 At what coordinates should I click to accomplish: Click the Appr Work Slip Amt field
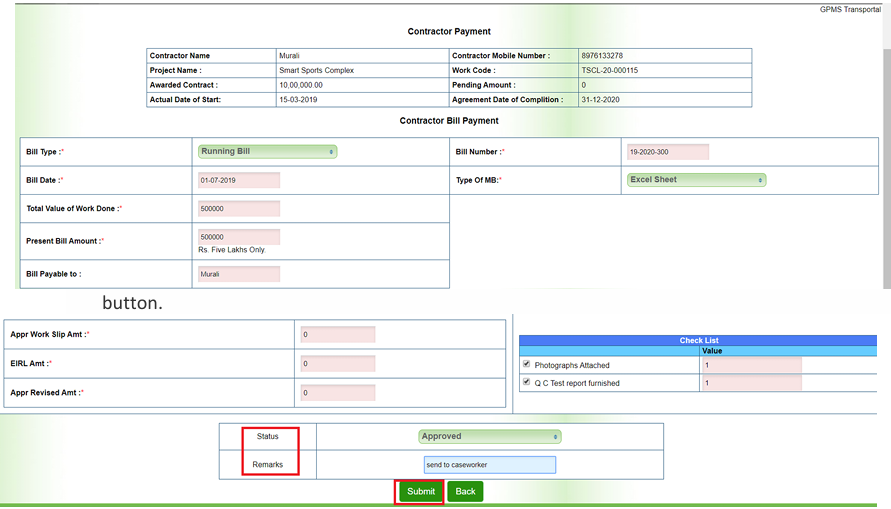tap(337, 335)
